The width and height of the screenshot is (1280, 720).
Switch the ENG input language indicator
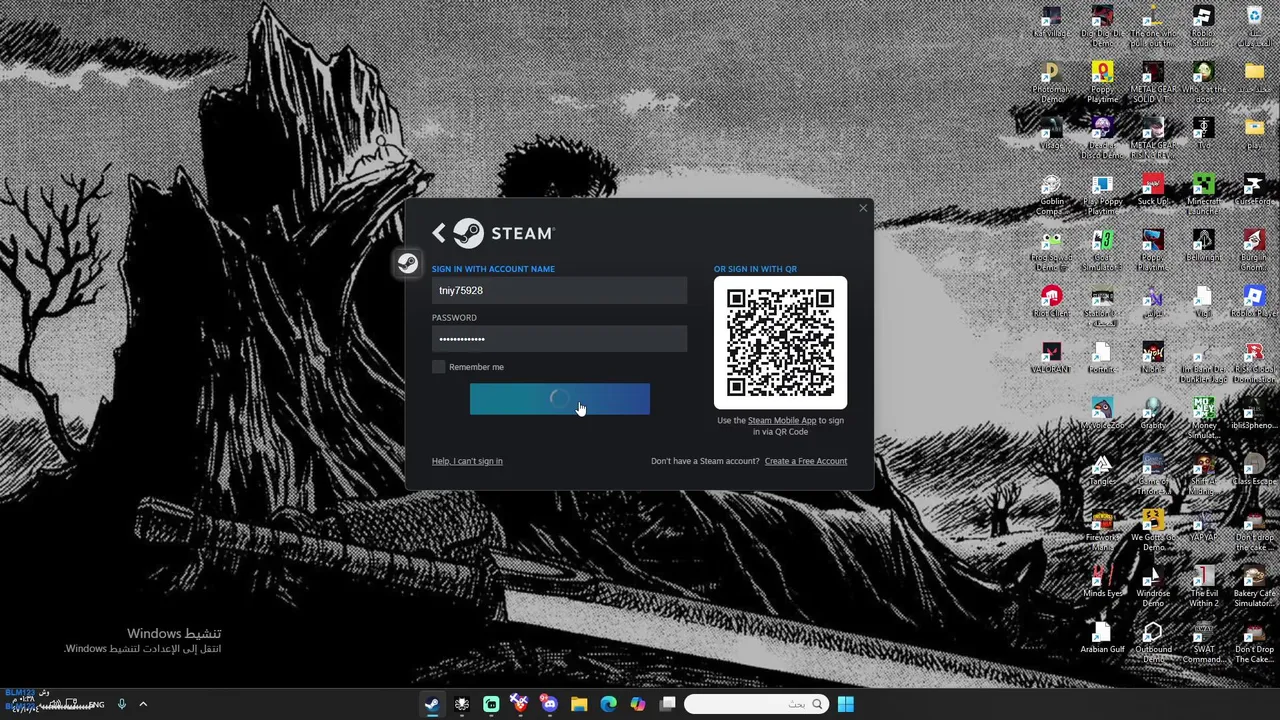coord(96,705)
